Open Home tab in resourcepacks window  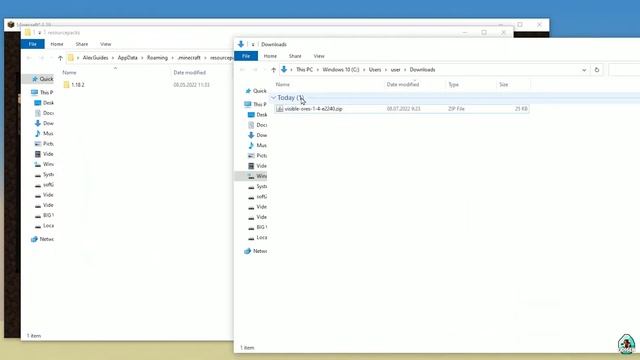coord(57,44)
